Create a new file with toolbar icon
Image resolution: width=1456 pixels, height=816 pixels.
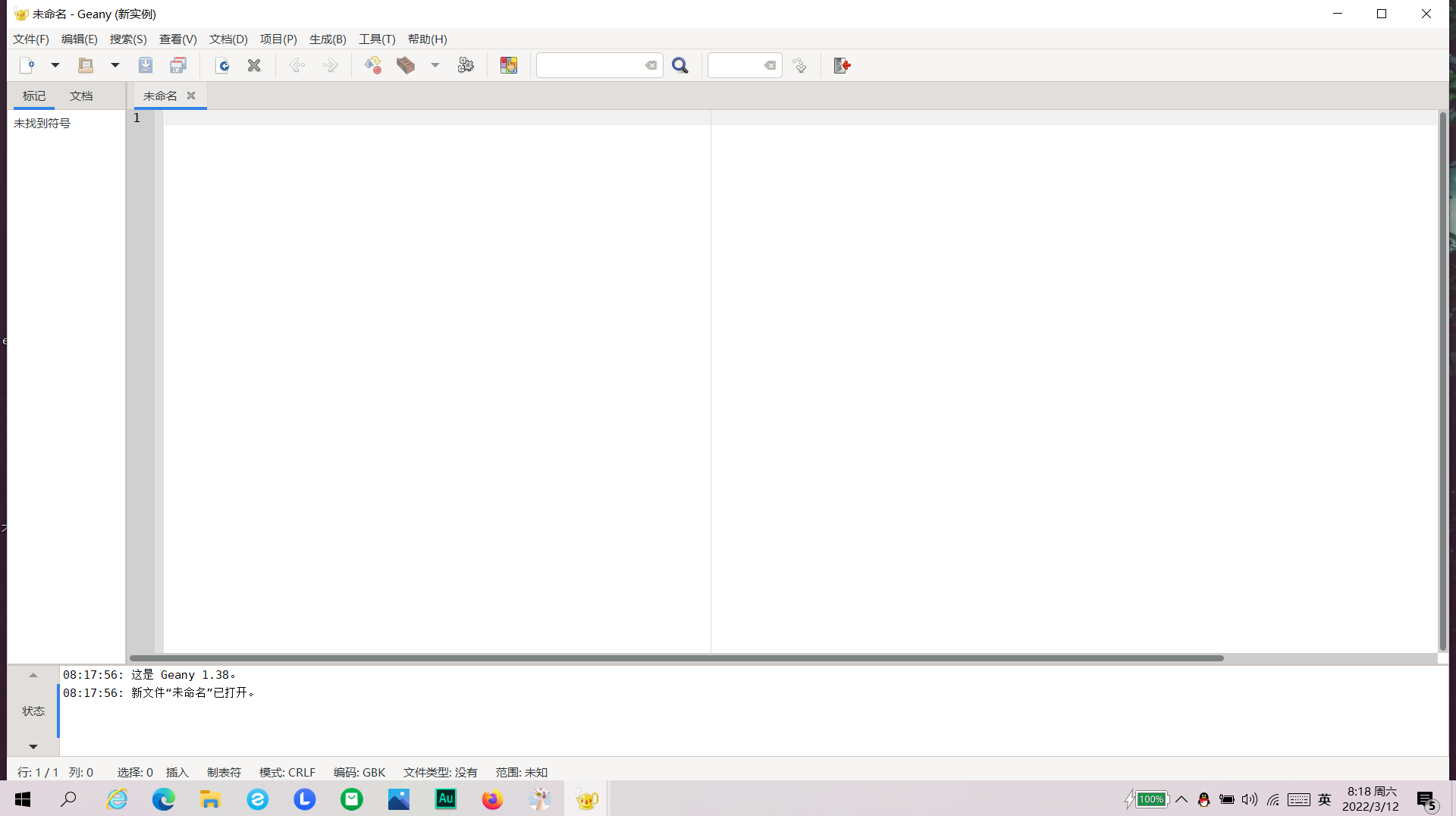27,65
